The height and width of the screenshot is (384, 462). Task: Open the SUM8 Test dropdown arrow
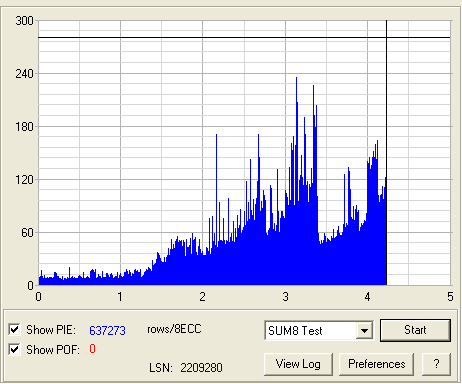364,330
